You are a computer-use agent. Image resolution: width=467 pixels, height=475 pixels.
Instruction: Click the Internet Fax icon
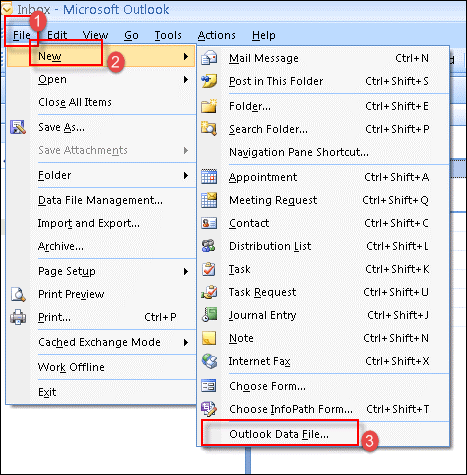(x=209, y=361)
